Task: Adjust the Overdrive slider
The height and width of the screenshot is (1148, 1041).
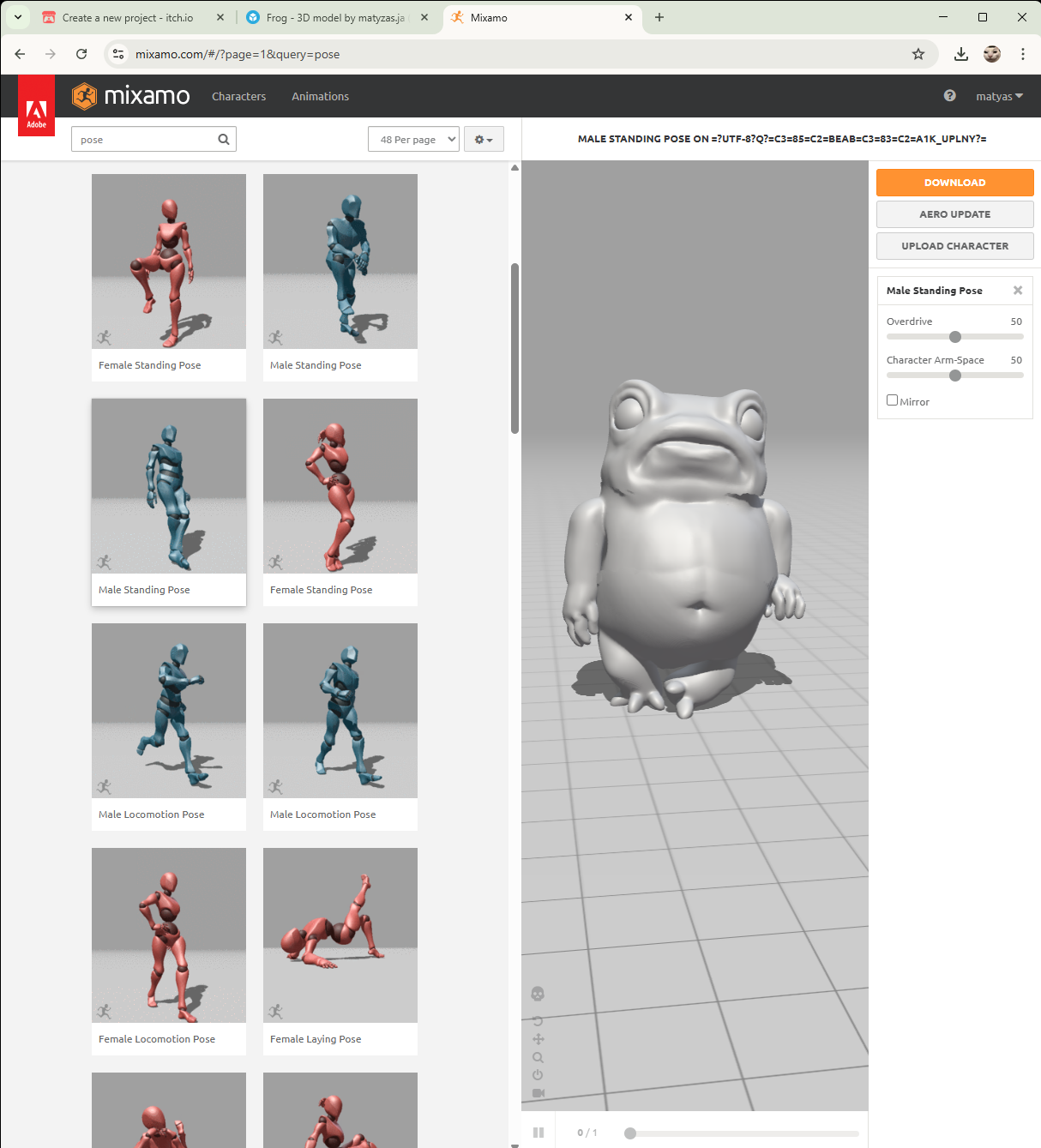Action: [x=955, y=337]
